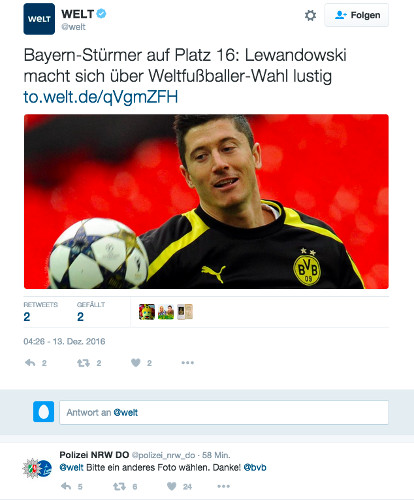
Task: Open more options dots on Polizei reply
Action: click(224, 486)
